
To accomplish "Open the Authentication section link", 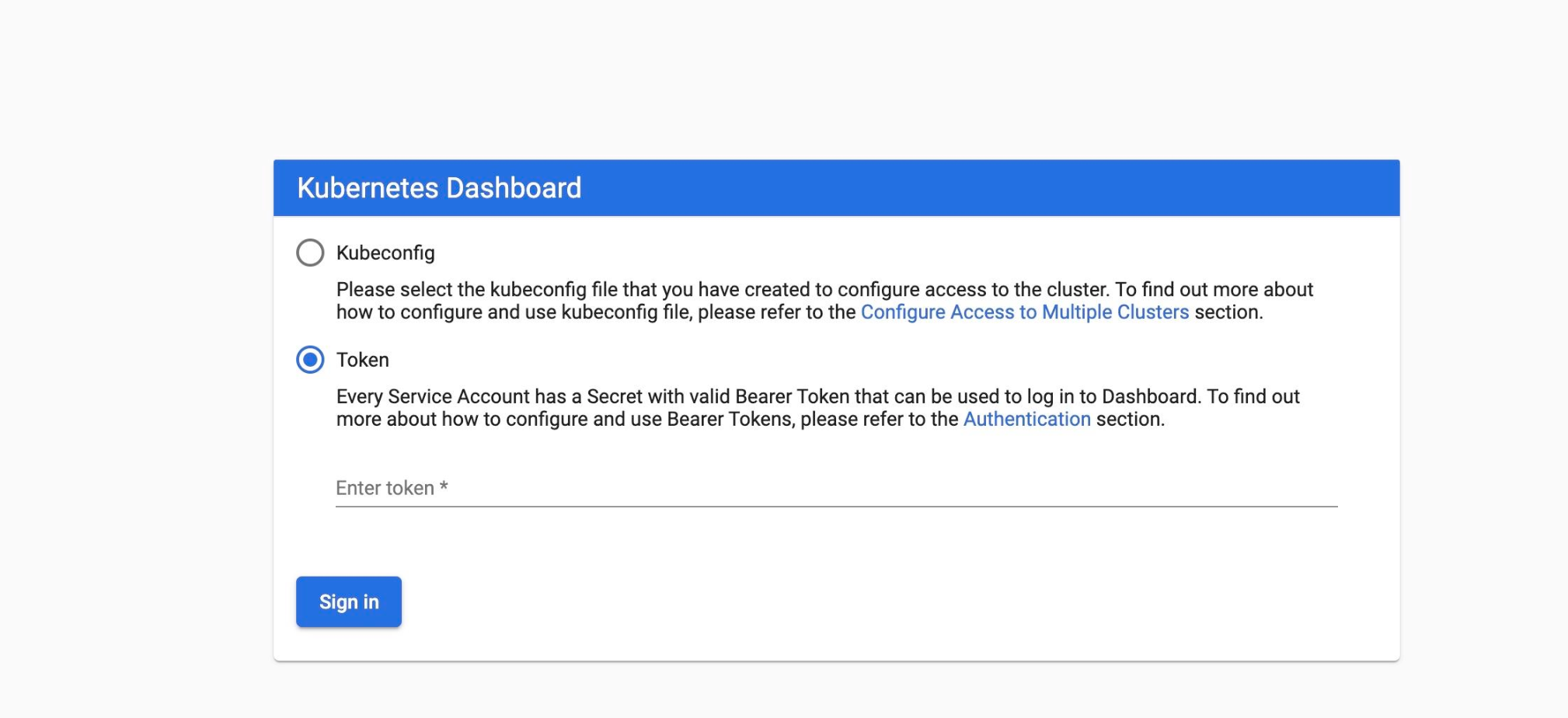I will (x=1027, y=420).
